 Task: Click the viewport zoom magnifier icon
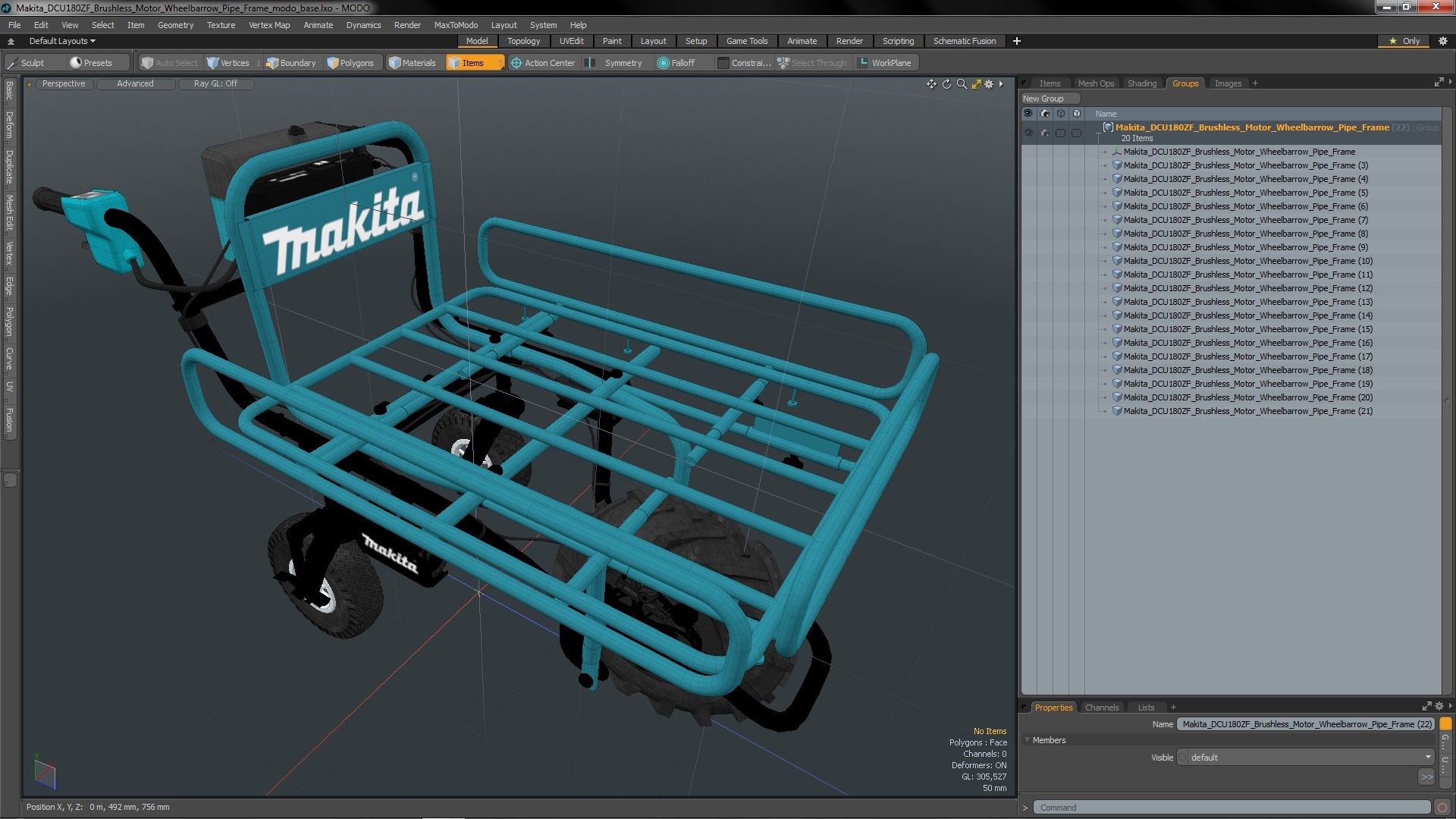(x=962, y=84)
